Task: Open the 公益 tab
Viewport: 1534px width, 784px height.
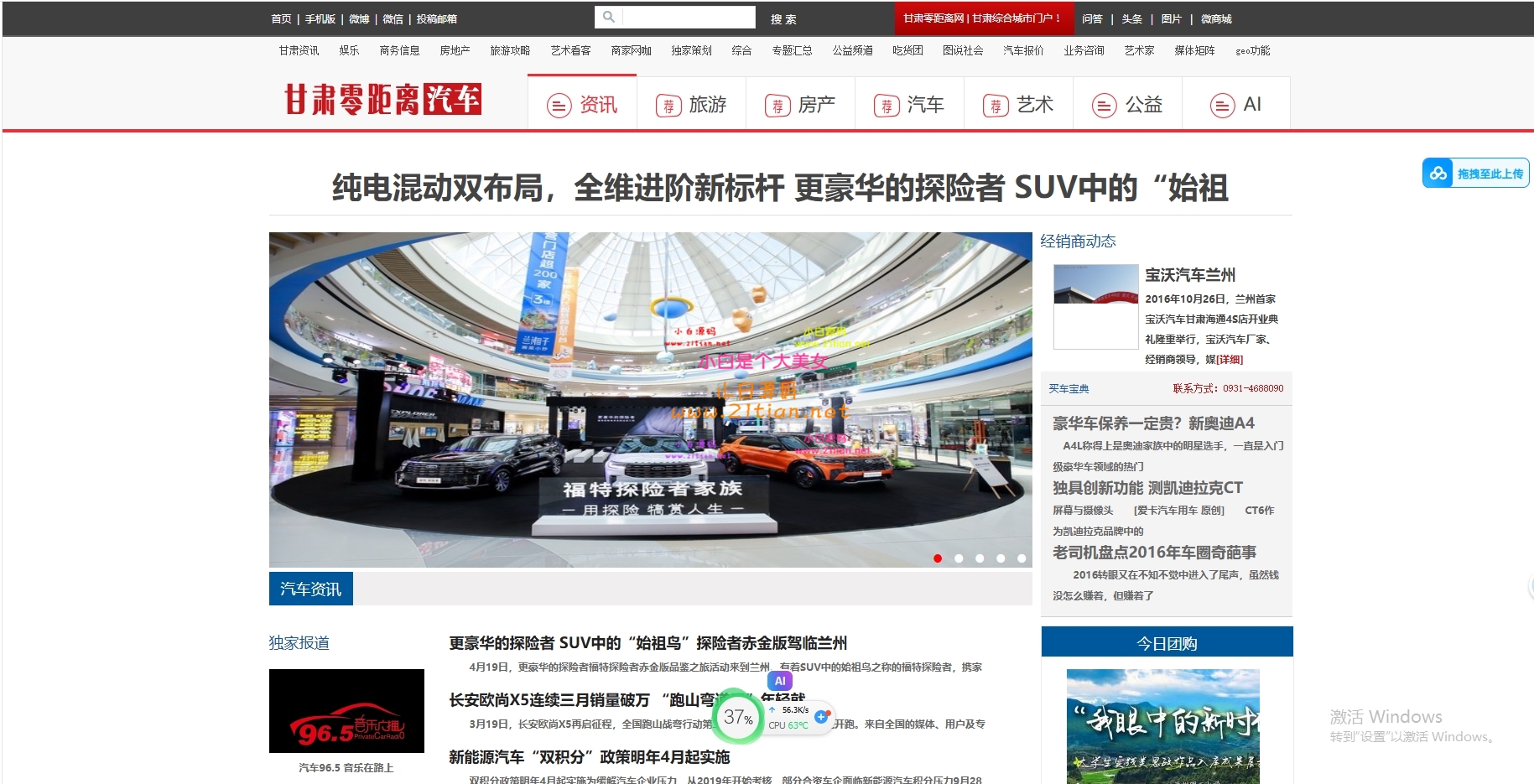Action: pos(1127,104)
